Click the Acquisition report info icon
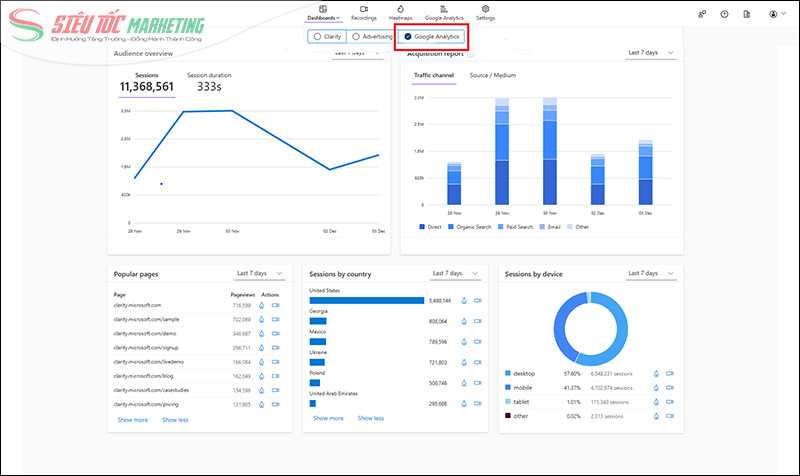800x476 pixels. click(x=470, y=54)
